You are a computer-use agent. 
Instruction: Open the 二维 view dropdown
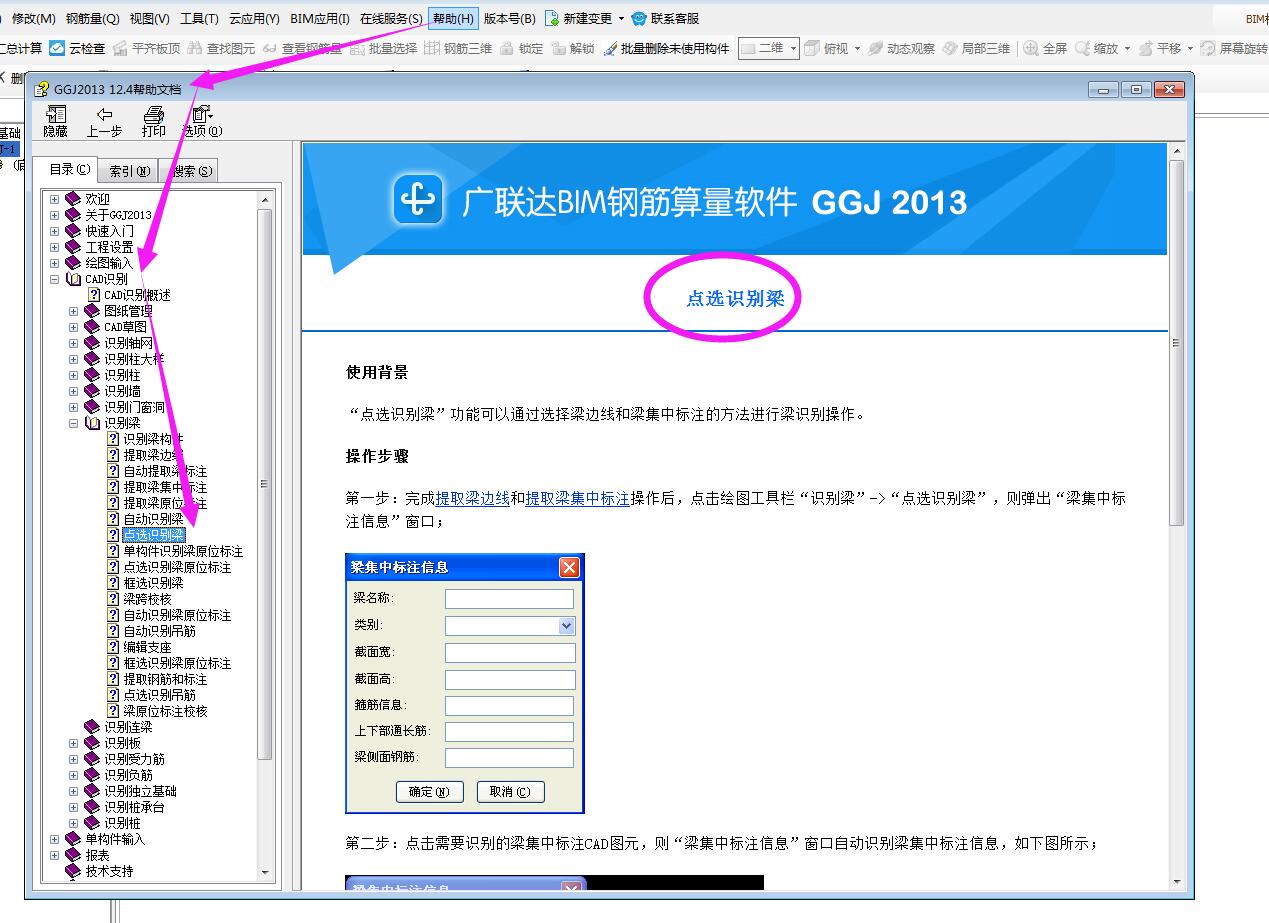click(x=793, y=48)
